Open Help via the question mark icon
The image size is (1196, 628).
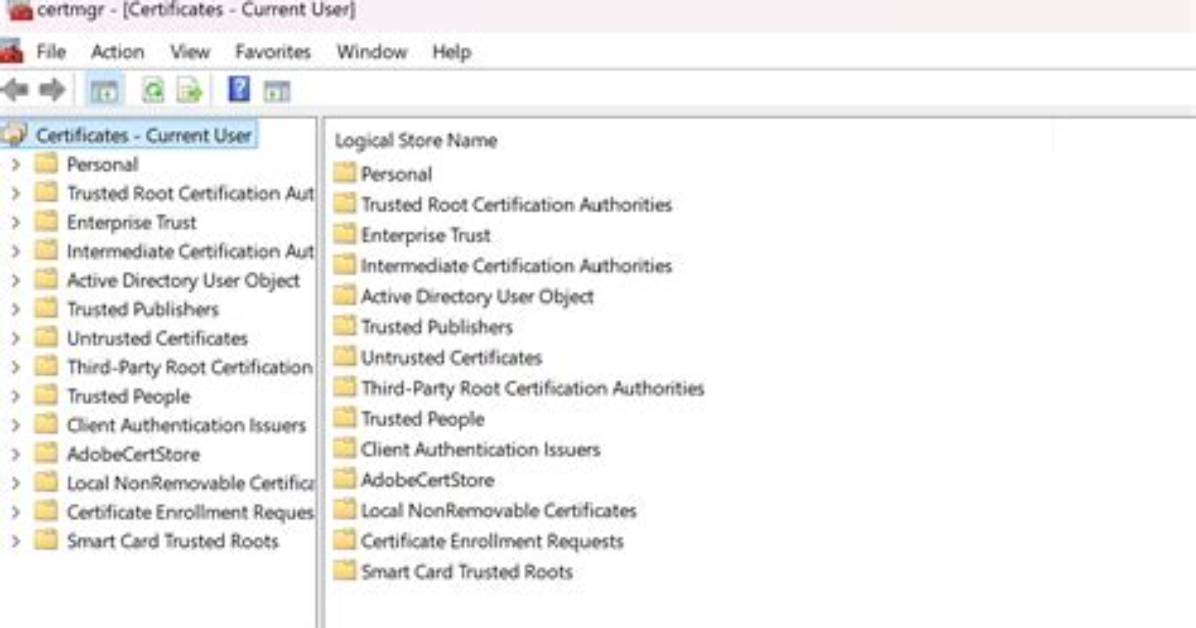pos(239,89)
